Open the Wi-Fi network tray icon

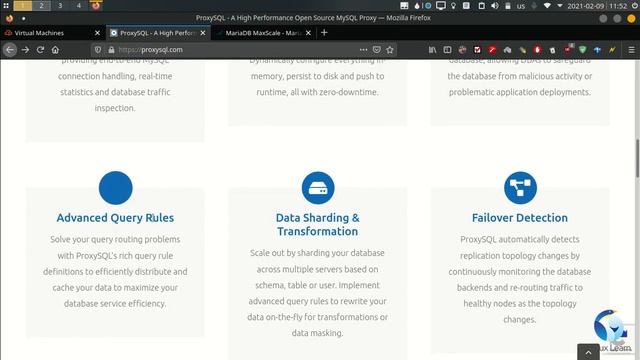[x=547, y=6]
